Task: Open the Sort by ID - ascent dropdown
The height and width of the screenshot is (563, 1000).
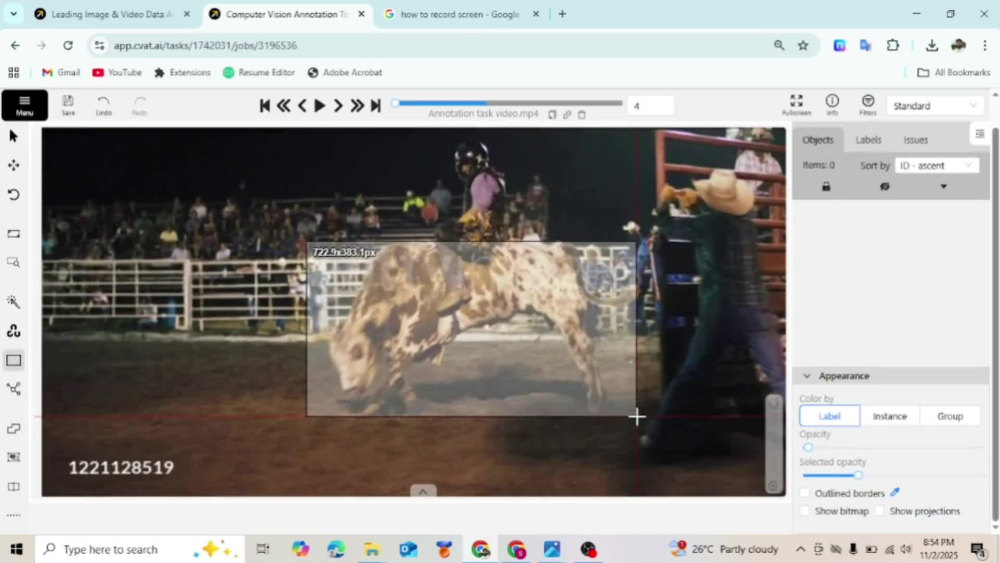Action: (x=936, y=165)
